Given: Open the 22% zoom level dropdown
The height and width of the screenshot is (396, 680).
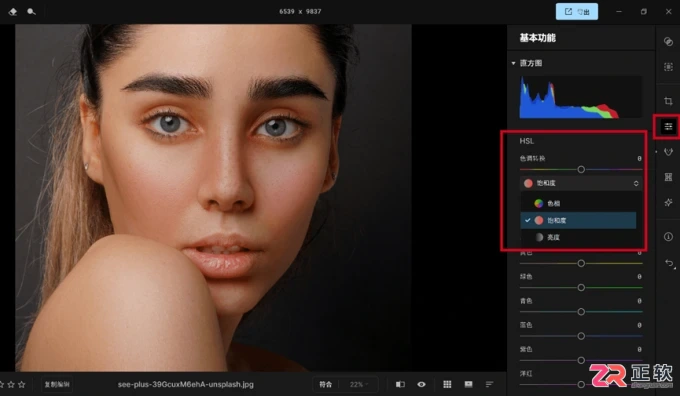Looking at the screenshot, I should pos(359,384).
